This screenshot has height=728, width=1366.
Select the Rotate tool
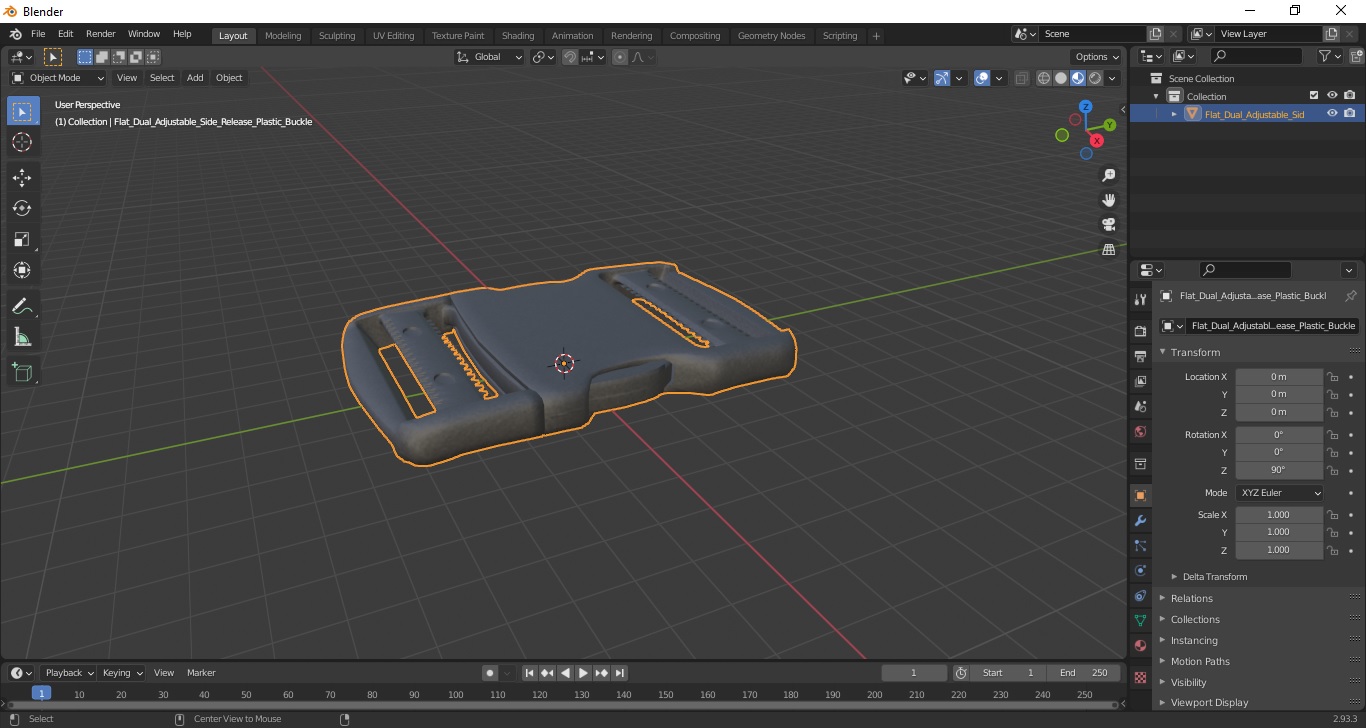point(22,208)
